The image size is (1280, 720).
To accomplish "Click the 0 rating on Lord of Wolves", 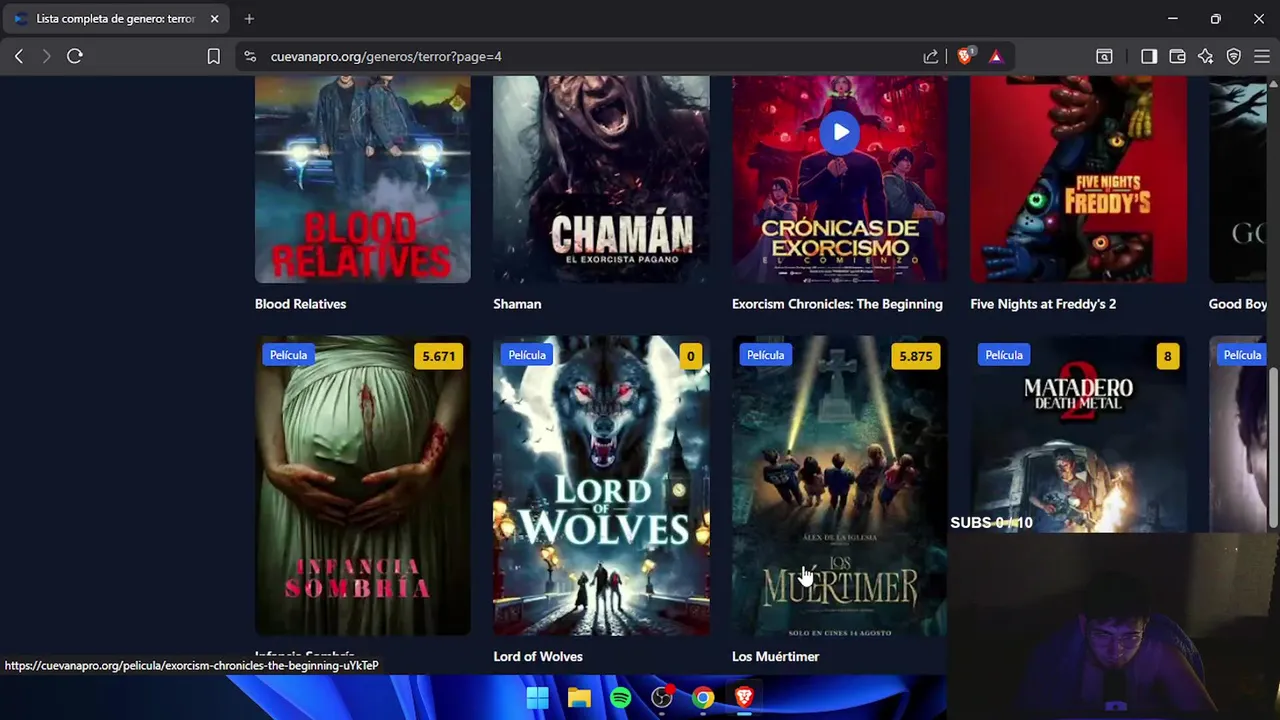I will point(690,356).
